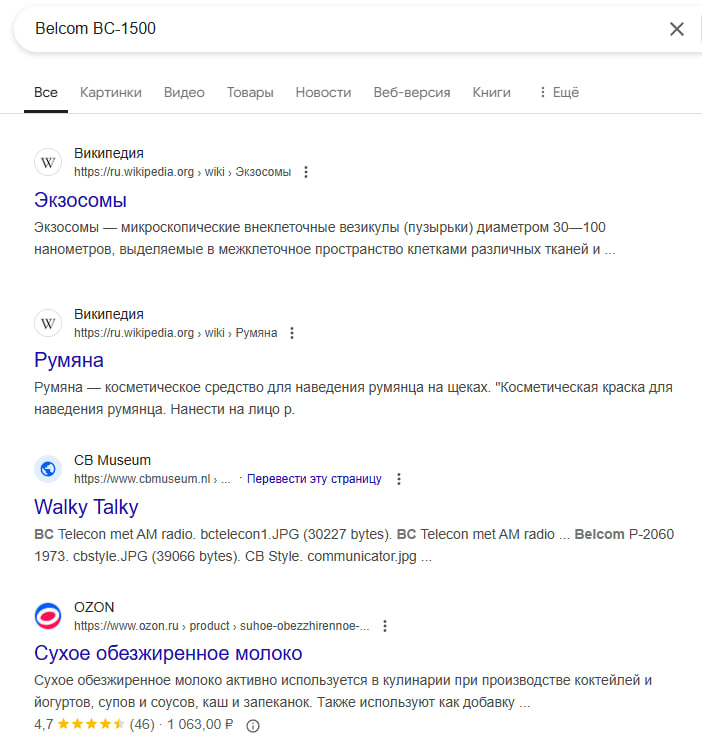Open three-dot options for OZON result

pyautogui.click(x=385, y=626)
